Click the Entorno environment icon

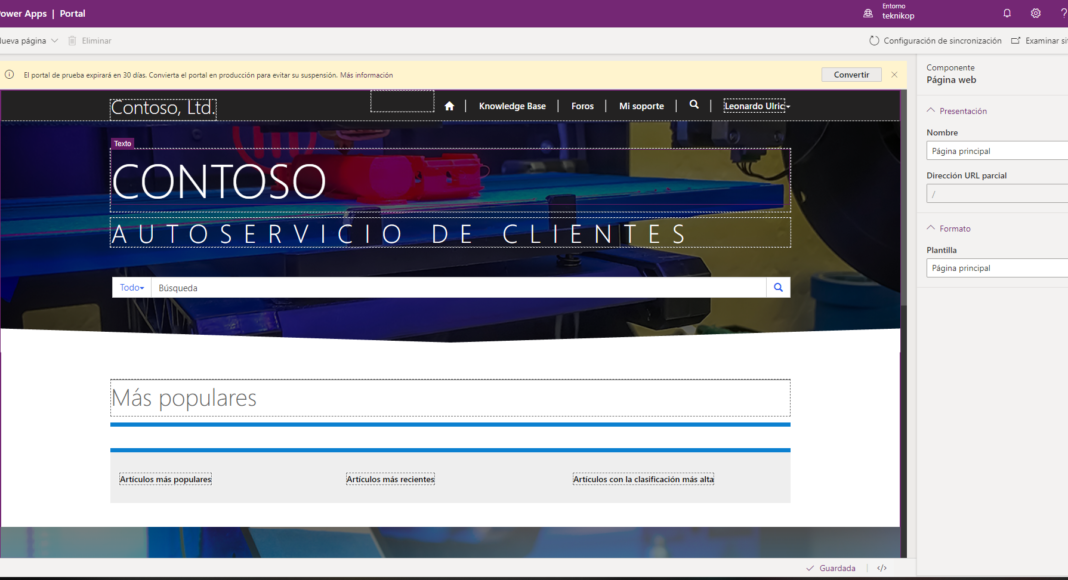(x=868, y=13)
